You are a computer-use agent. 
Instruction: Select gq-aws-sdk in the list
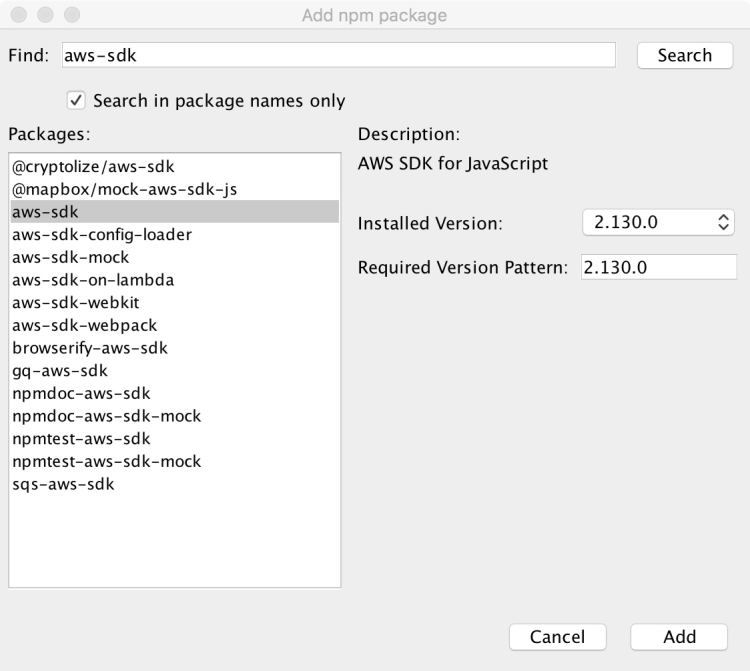pos(175,371)
